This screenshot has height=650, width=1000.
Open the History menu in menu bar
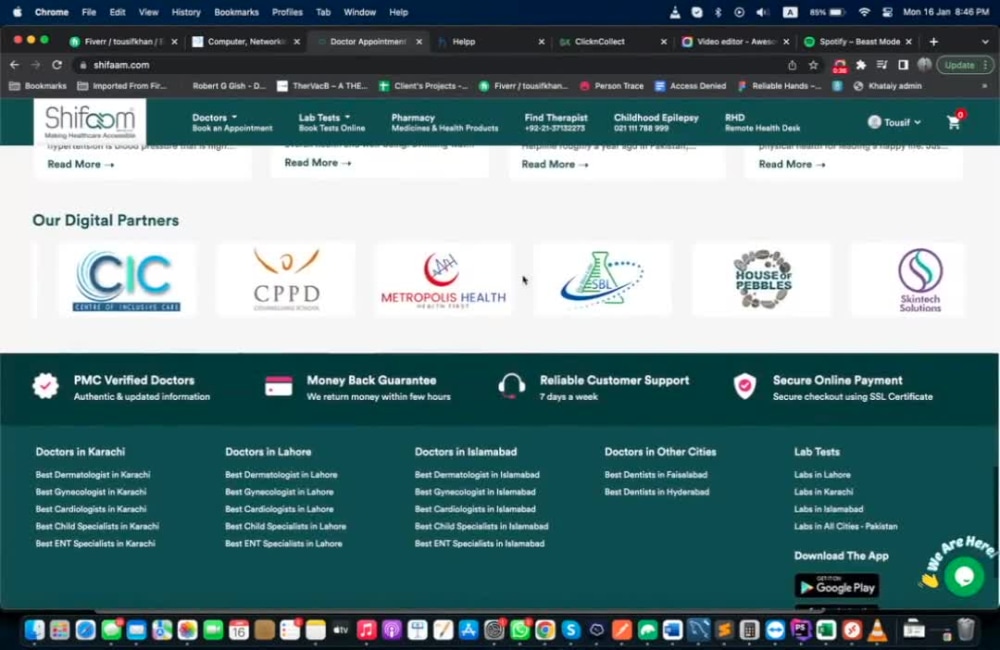(186, 12)
